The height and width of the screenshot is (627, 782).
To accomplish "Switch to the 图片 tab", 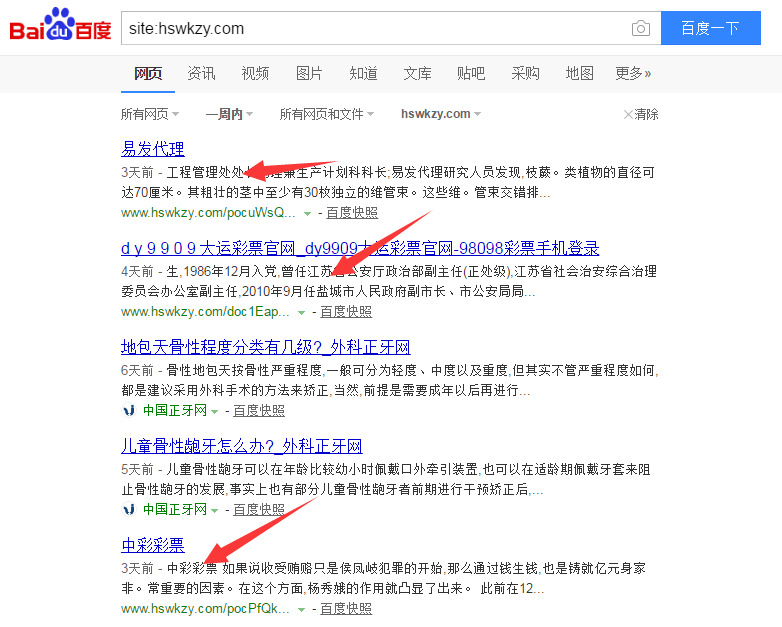I will [x=309, y=74].
